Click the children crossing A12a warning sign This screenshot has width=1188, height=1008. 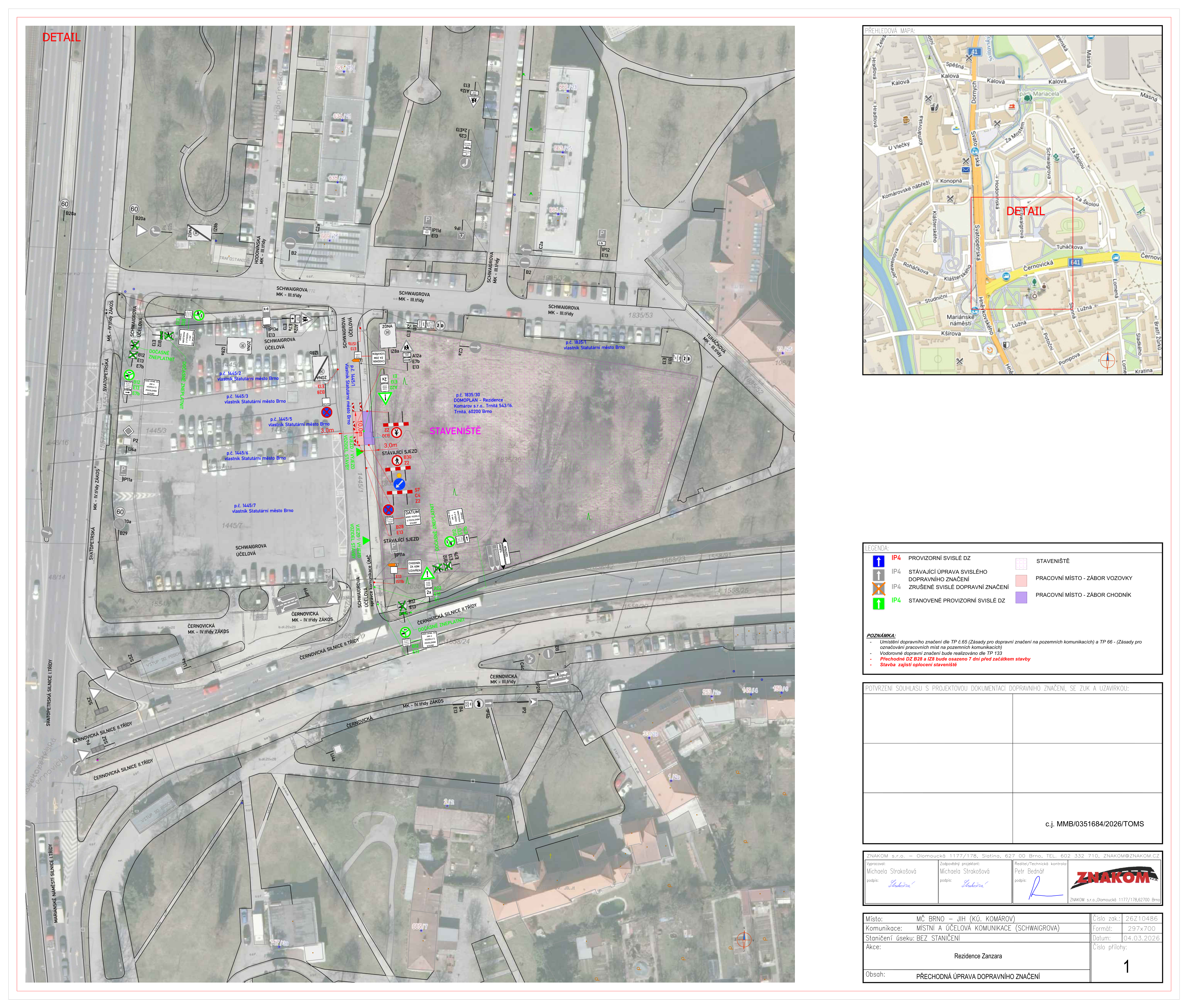[x=407, y=346]
